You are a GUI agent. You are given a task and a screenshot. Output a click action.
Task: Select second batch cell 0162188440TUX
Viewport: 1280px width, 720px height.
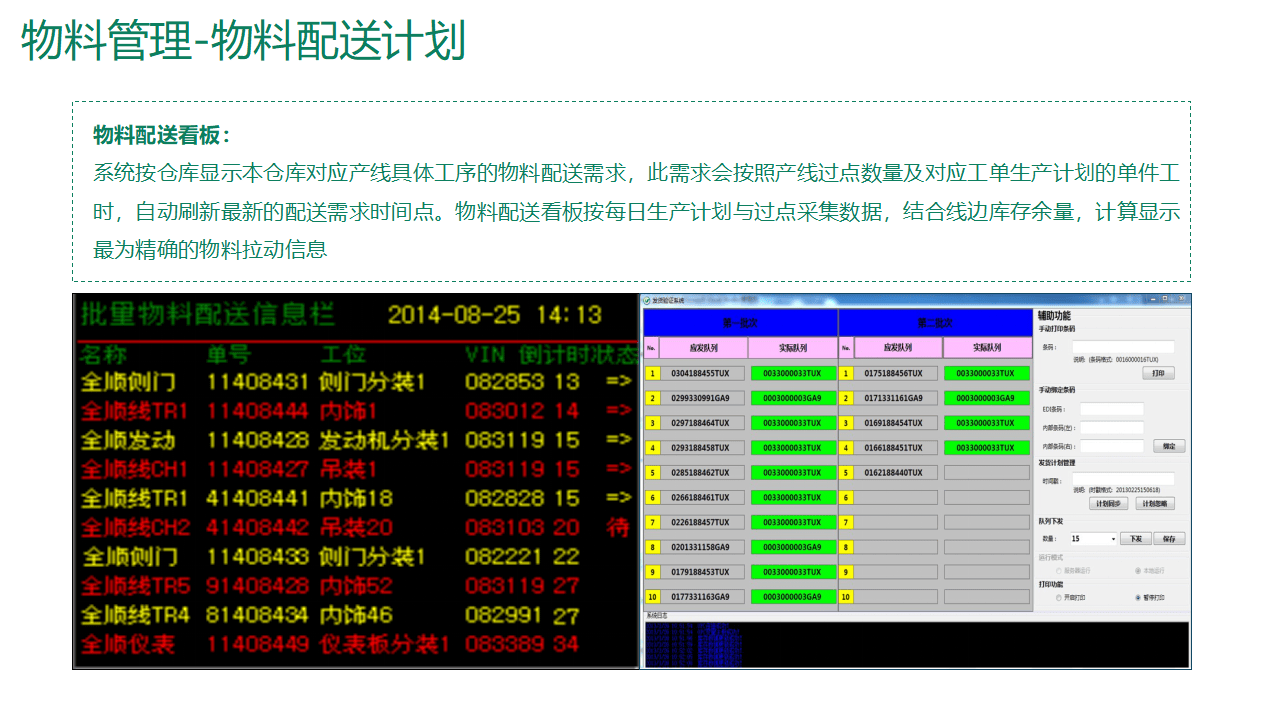click(895, 472)
